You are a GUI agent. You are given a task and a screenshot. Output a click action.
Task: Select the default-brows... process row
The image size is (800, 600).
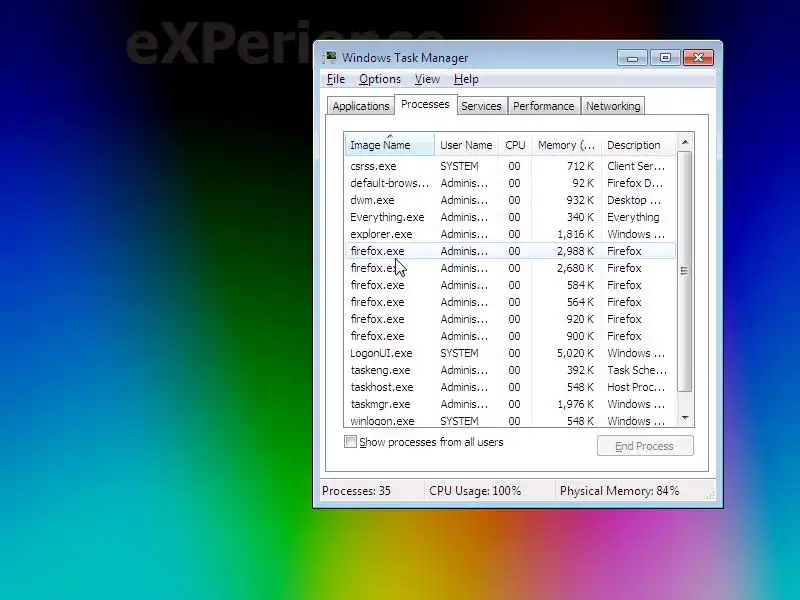point(510,183)
